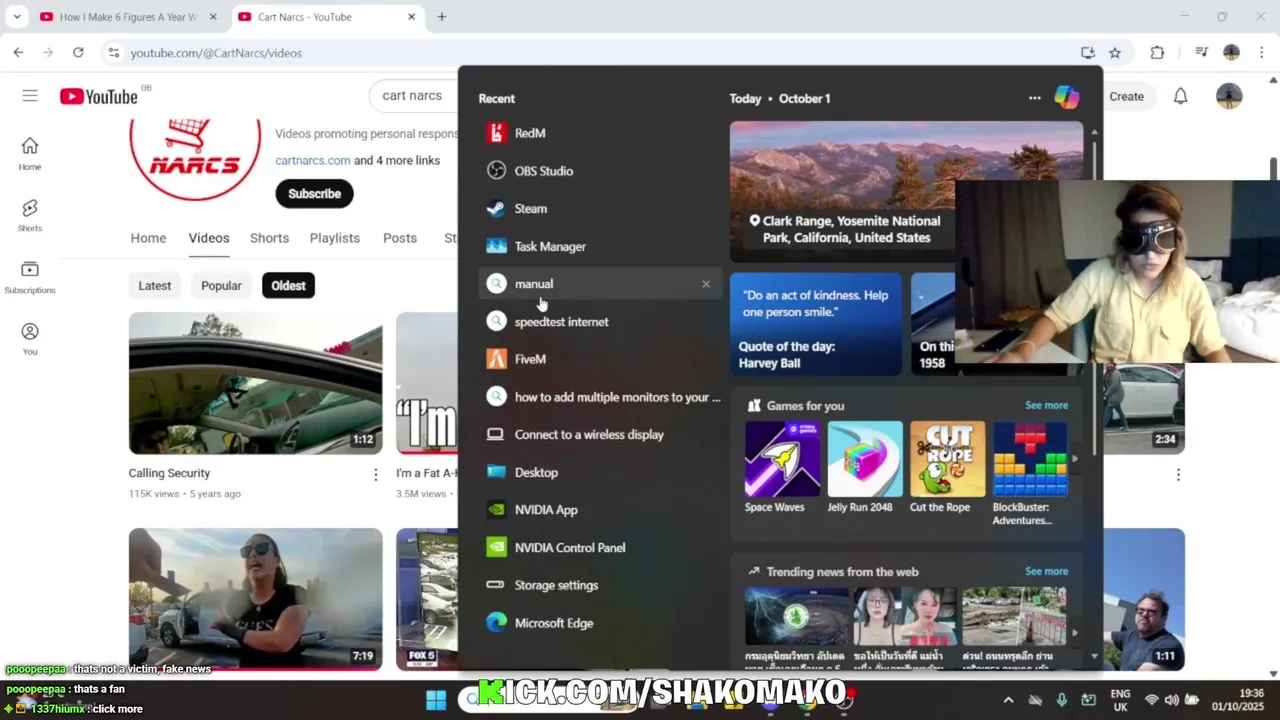
Task: Go to YouTube Home in sidebar
Action: pos(30,154)
